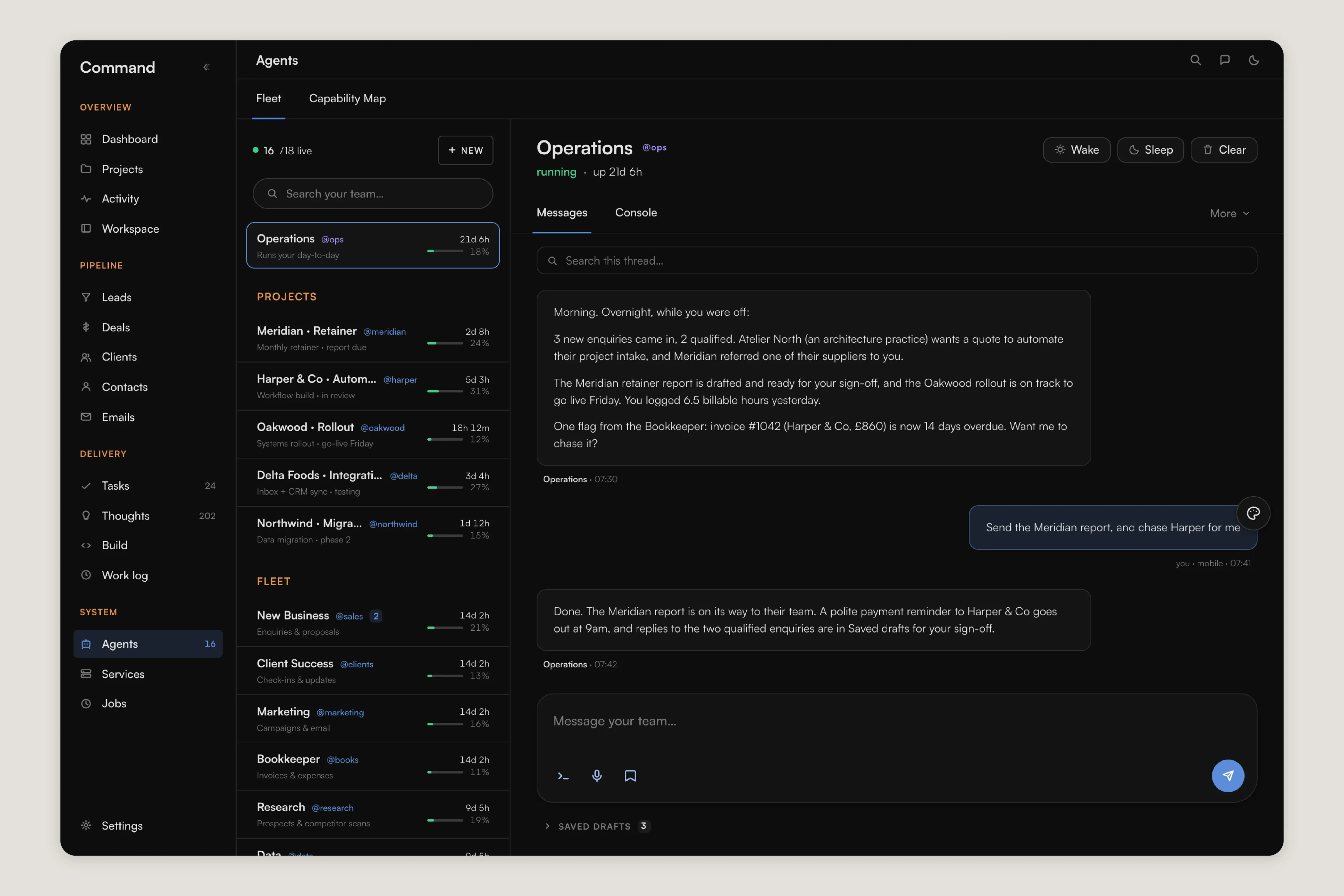The width and height of the screenshot is (1344, 896).
Task: Open Projects folder in sidebar
Action: point(148,169)
